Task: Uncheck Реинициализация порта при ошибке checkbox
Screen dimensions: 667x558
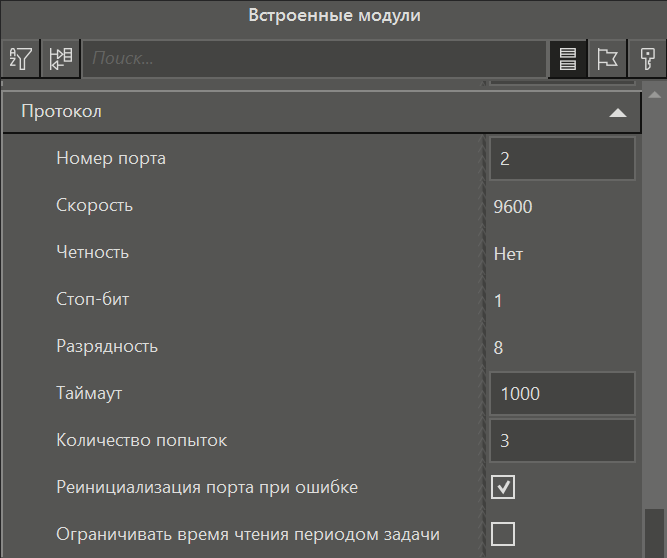Action: (x=503, y=487)
